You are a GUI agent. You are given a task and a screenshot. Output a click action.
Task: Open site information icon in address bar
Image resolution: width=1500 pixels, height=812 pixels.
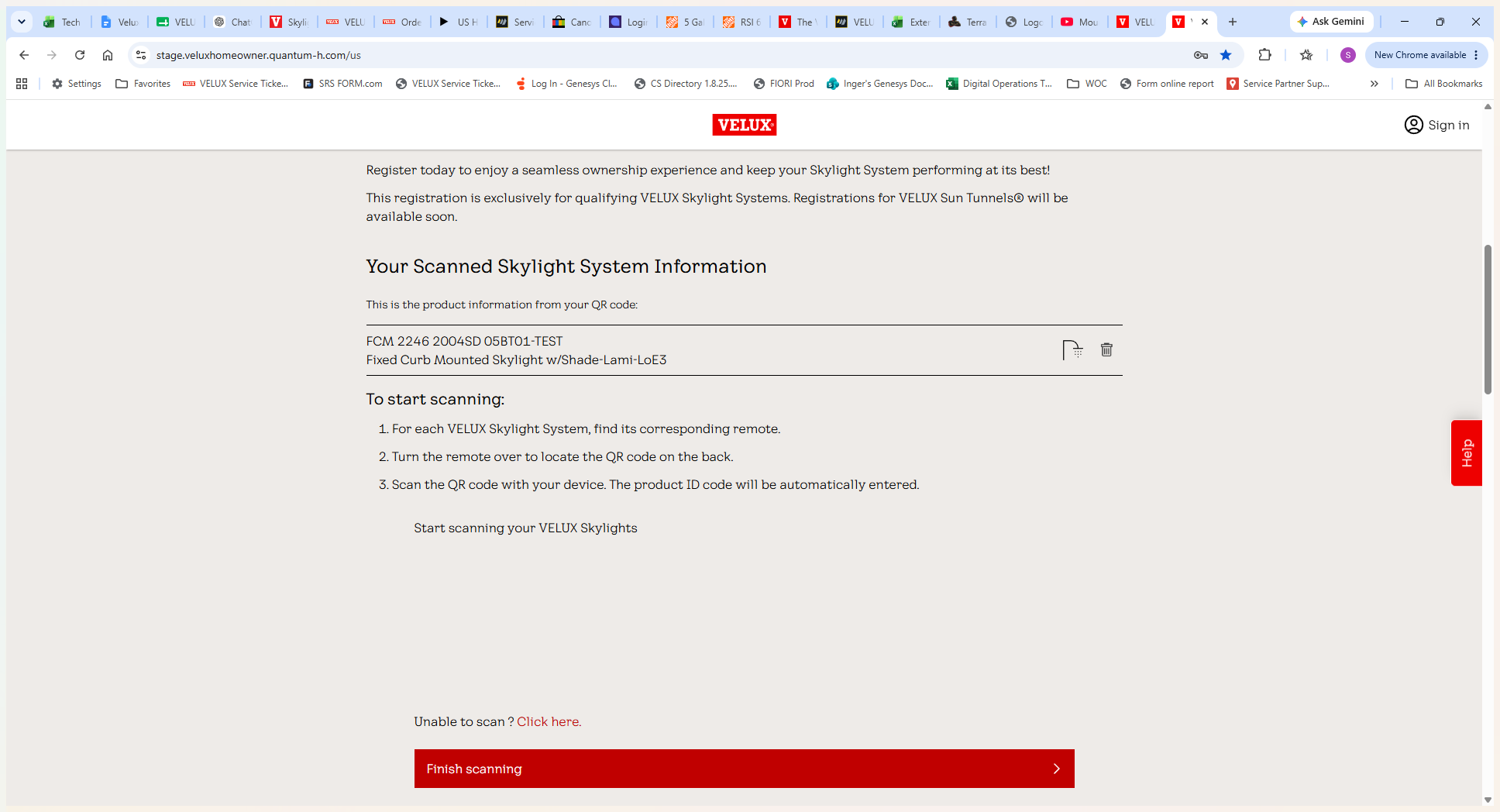coord(141,55)
